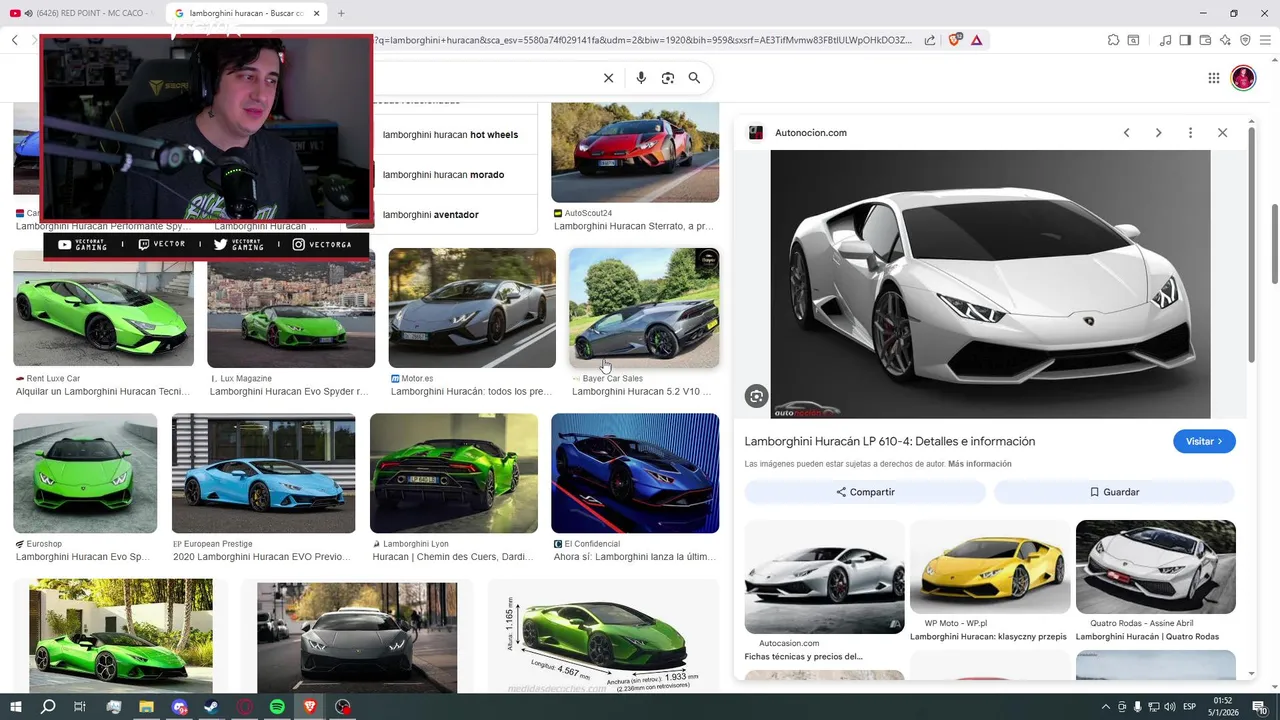This screenshot has width=1280, height=720.
Task: Click the Visitar button
Action: 1204,441
